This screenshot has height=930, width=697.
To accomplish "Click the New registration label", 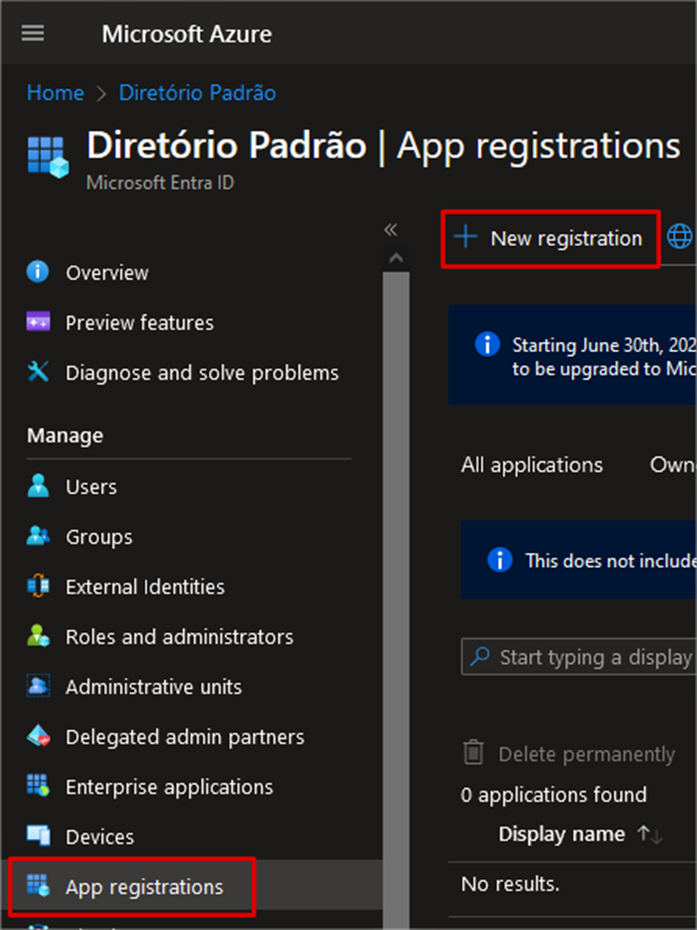I will 566,238.
